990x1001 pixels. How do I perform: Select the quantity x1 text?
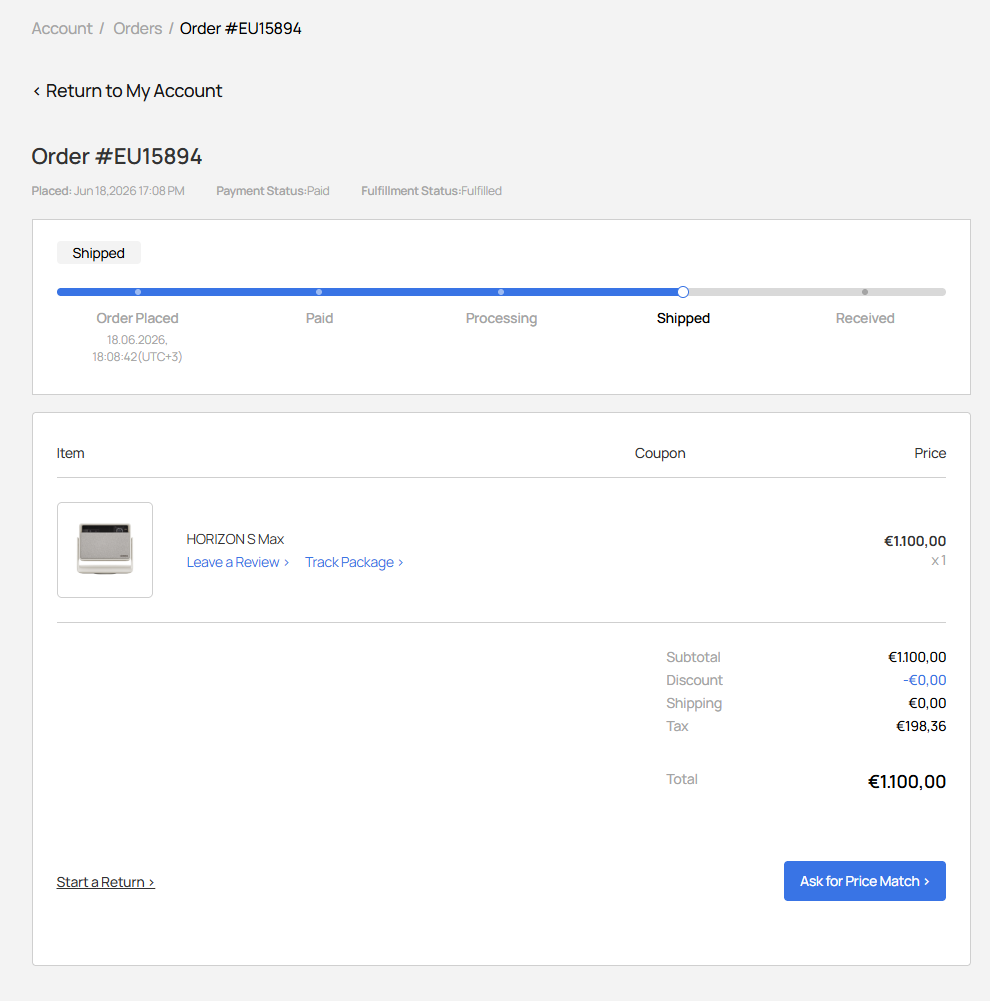(938, 561)
